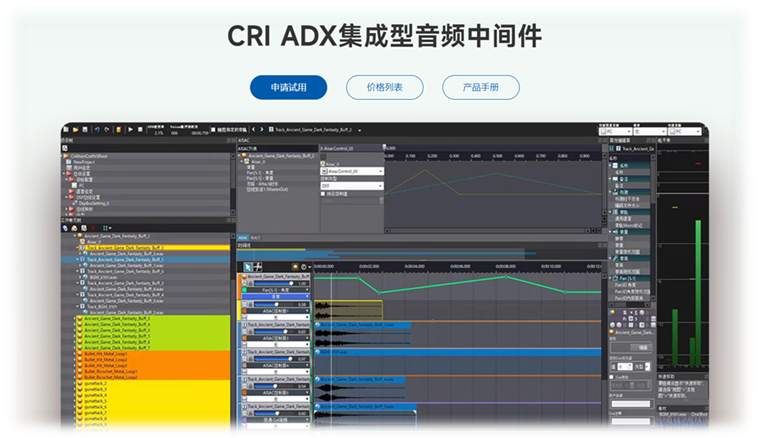Open the 产品手册 product manual
The image size is (758, 438).
click(481, 88)
